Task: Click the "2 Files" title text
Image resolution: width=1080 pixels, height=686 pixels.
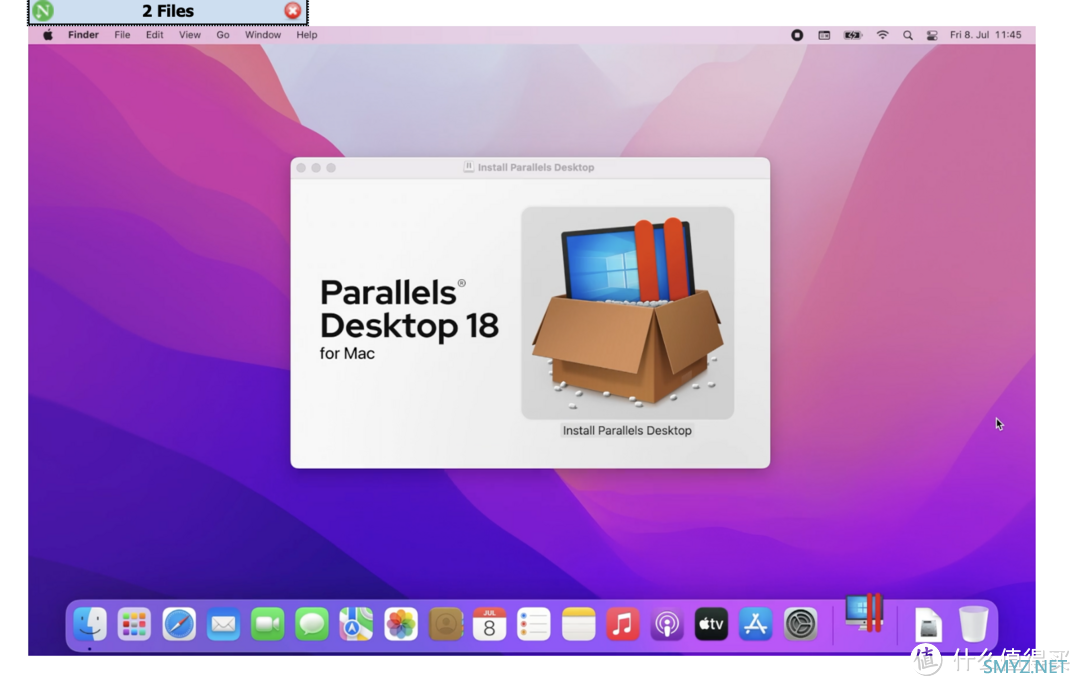Action: click(x=168, y=11)
